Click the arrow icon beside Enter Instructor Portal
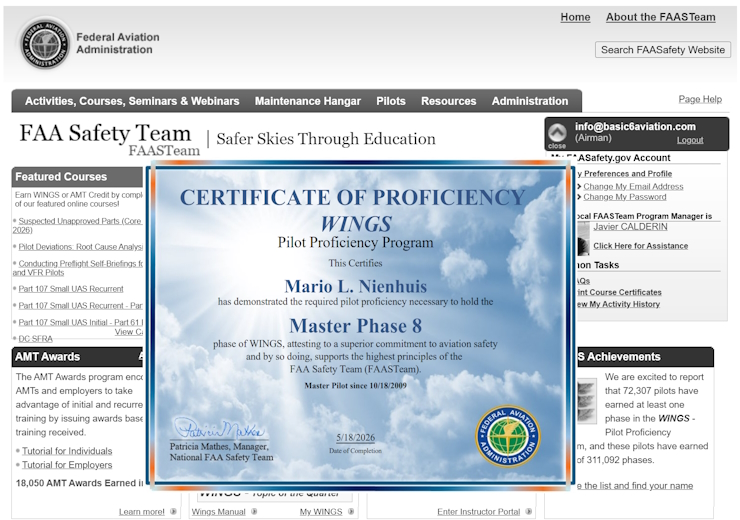 pyautogui.click(x=529, y=512)
